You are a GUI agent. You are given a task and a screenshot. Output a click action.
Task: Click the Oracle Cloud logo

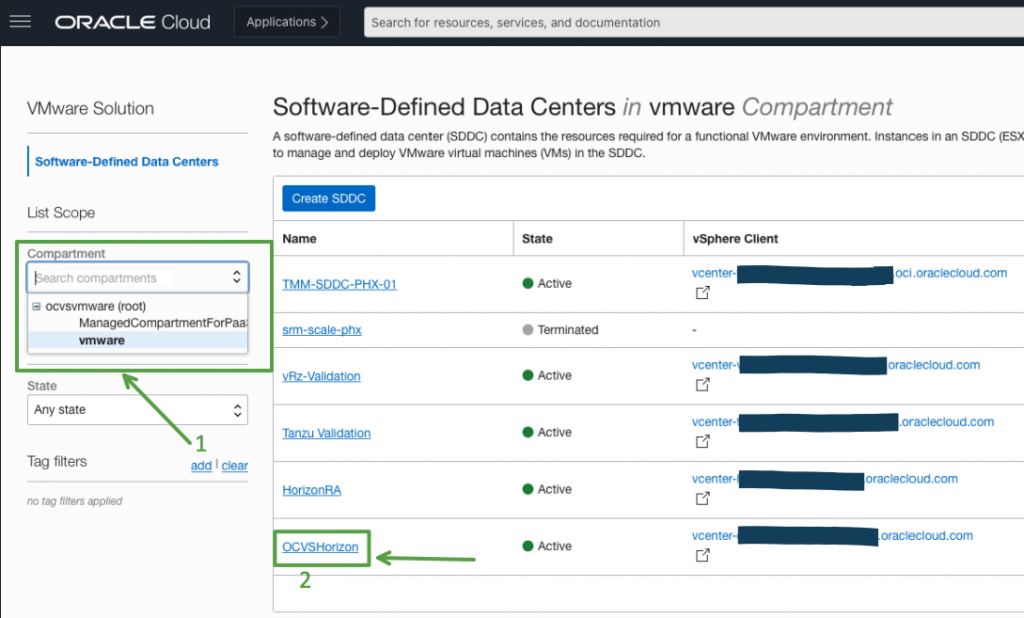tap(133, 22)
